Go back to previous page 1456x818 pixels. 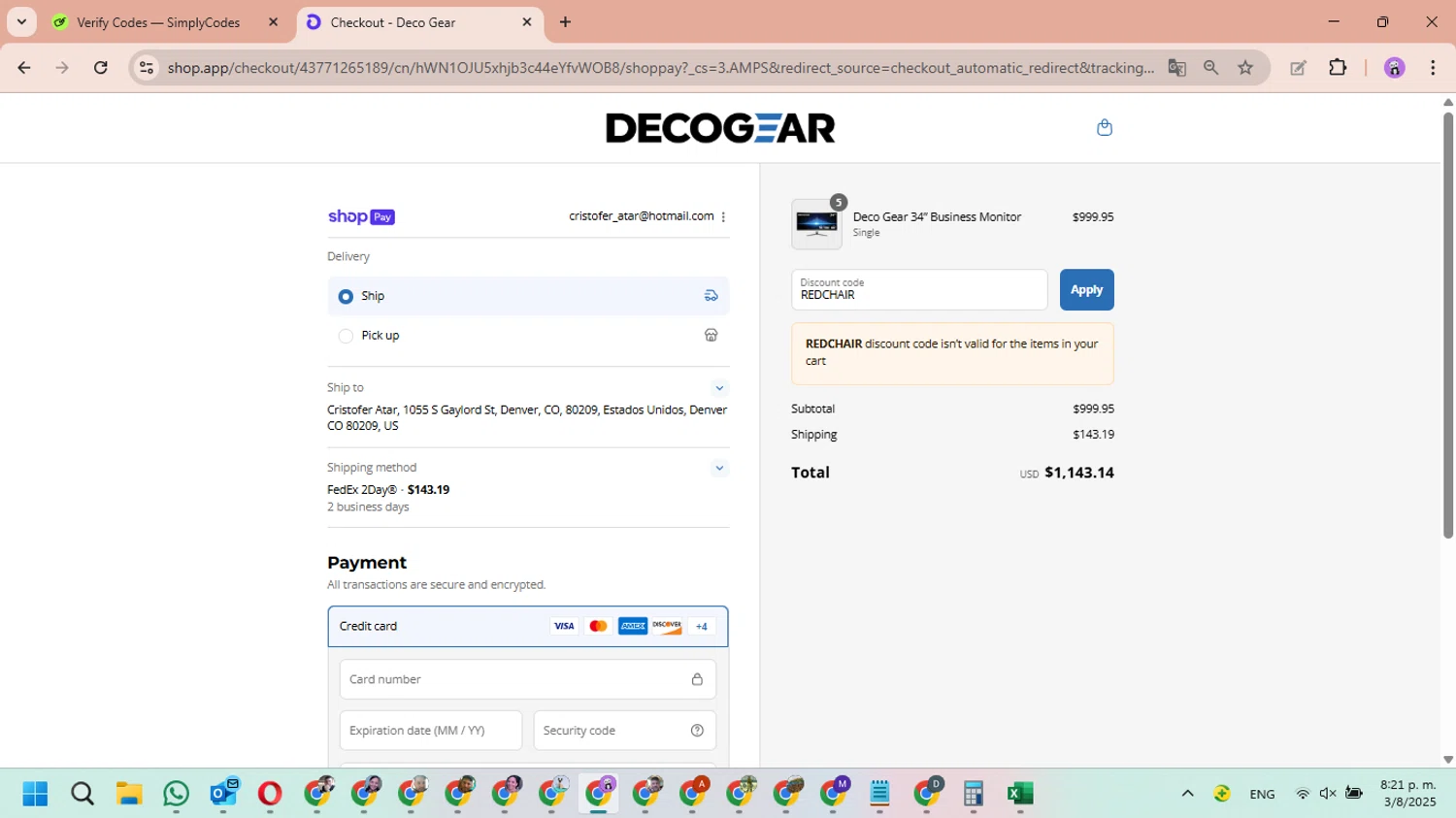(x=24, y=68)
